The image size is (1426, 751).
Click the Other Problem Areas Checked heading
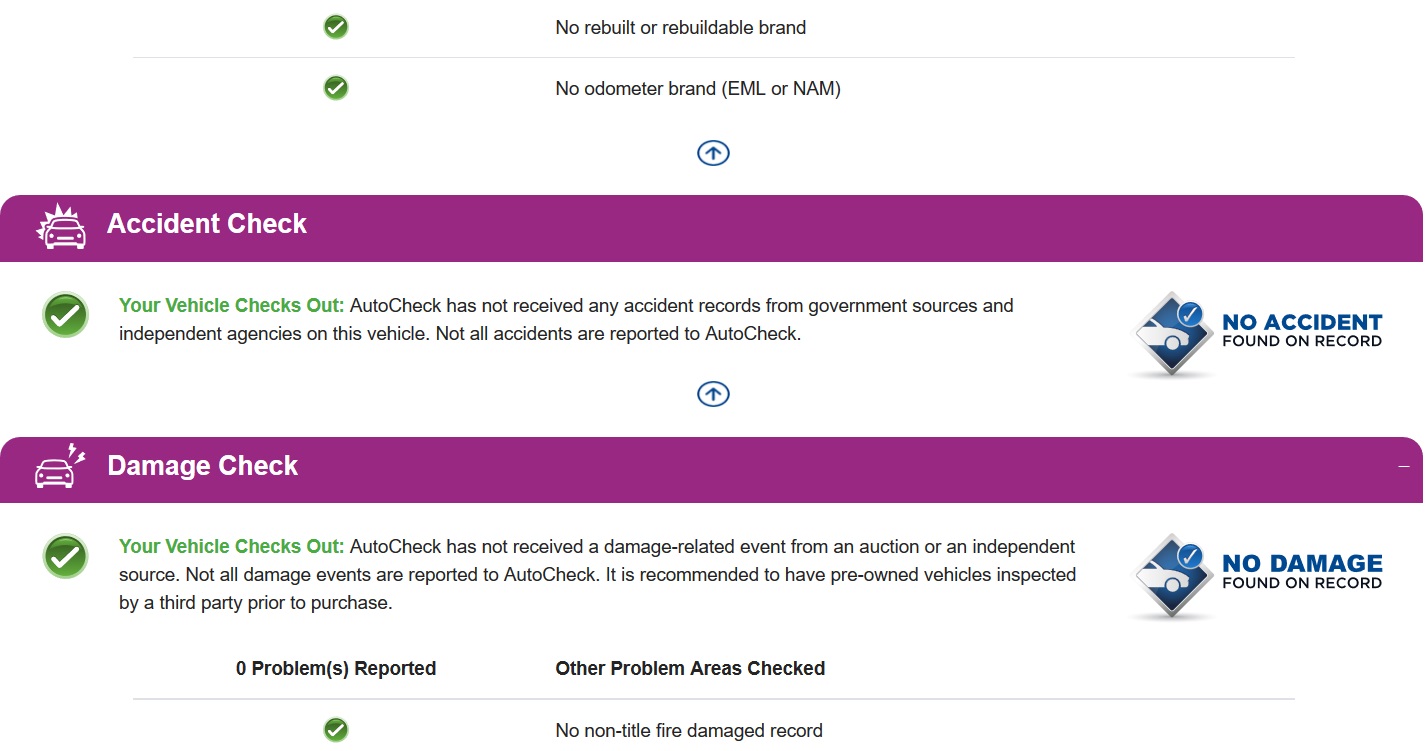tap(690, 668)
